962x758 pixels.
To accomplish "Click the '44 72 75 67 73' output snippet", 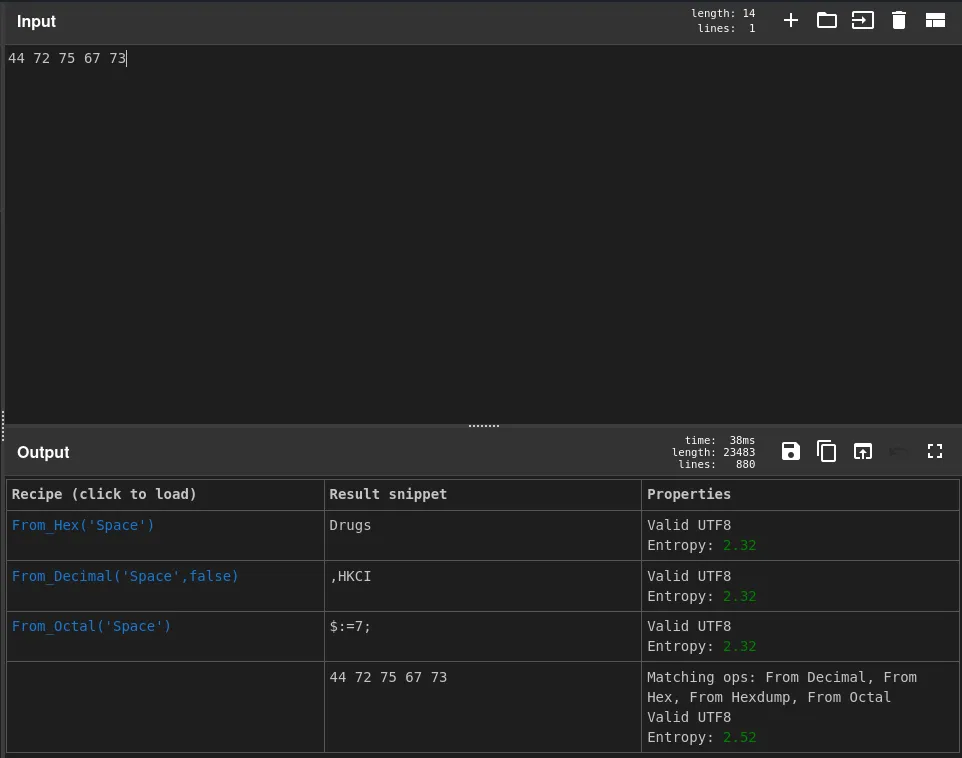I will 388,678.
